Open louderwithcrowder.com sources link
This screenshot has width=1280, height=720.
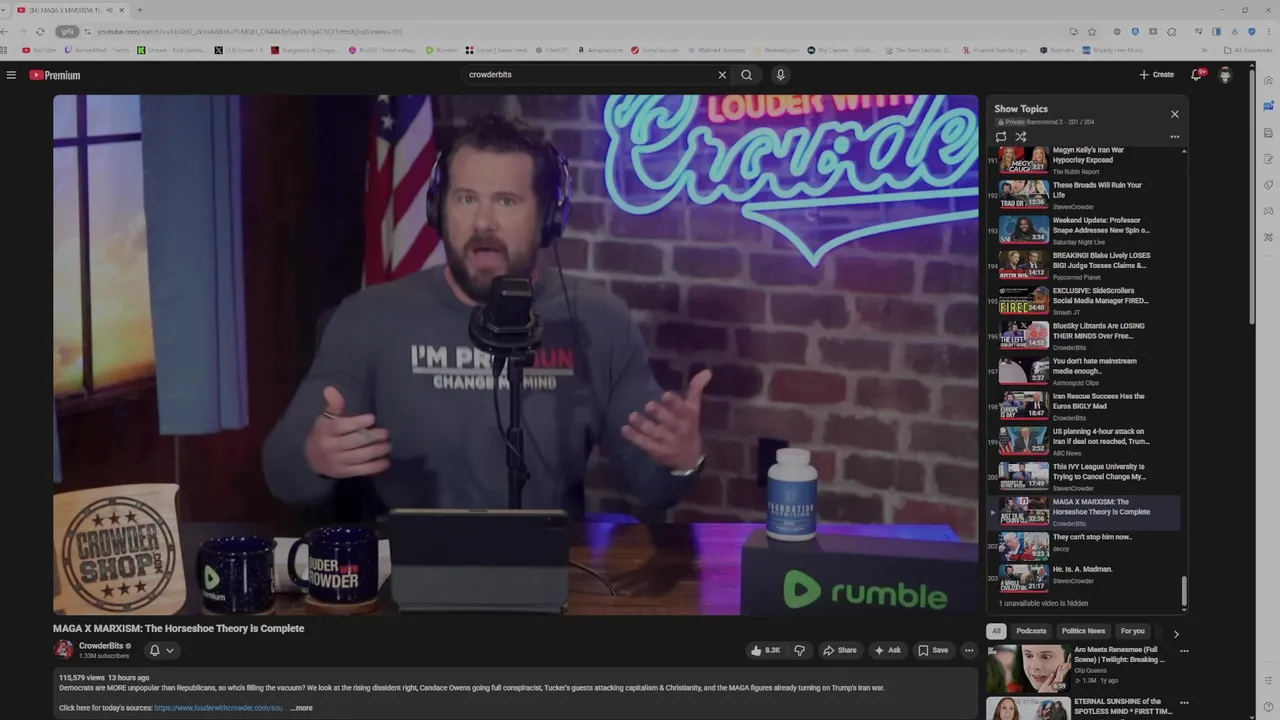coord(219,708)
